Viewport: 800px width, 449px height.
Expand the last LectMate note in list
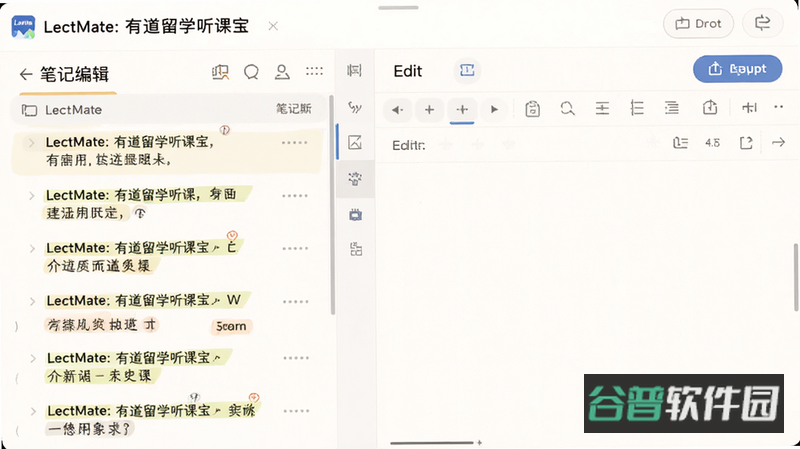33,412
